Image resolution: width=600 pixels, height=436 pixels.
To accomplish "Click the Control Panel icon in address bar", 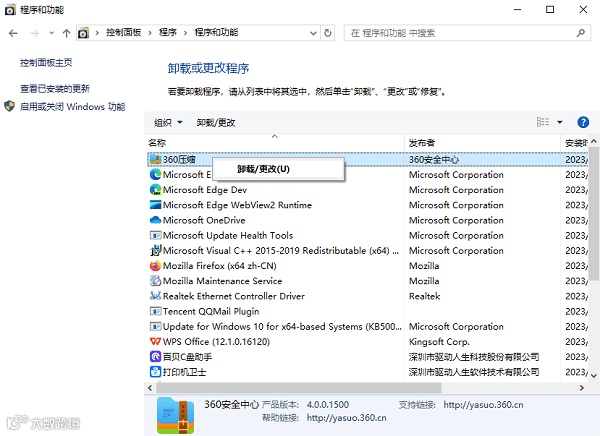I will point(83,33).
